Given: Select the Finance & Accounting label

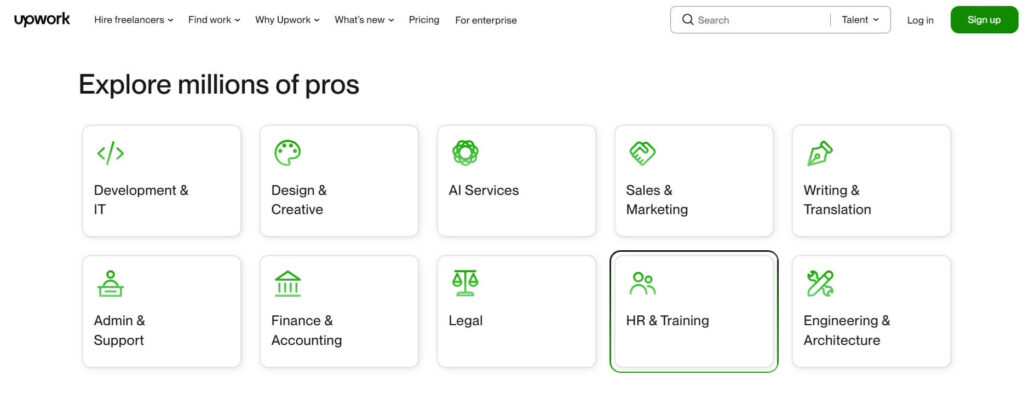Looking at the screenshot, I should click(307, 331).
